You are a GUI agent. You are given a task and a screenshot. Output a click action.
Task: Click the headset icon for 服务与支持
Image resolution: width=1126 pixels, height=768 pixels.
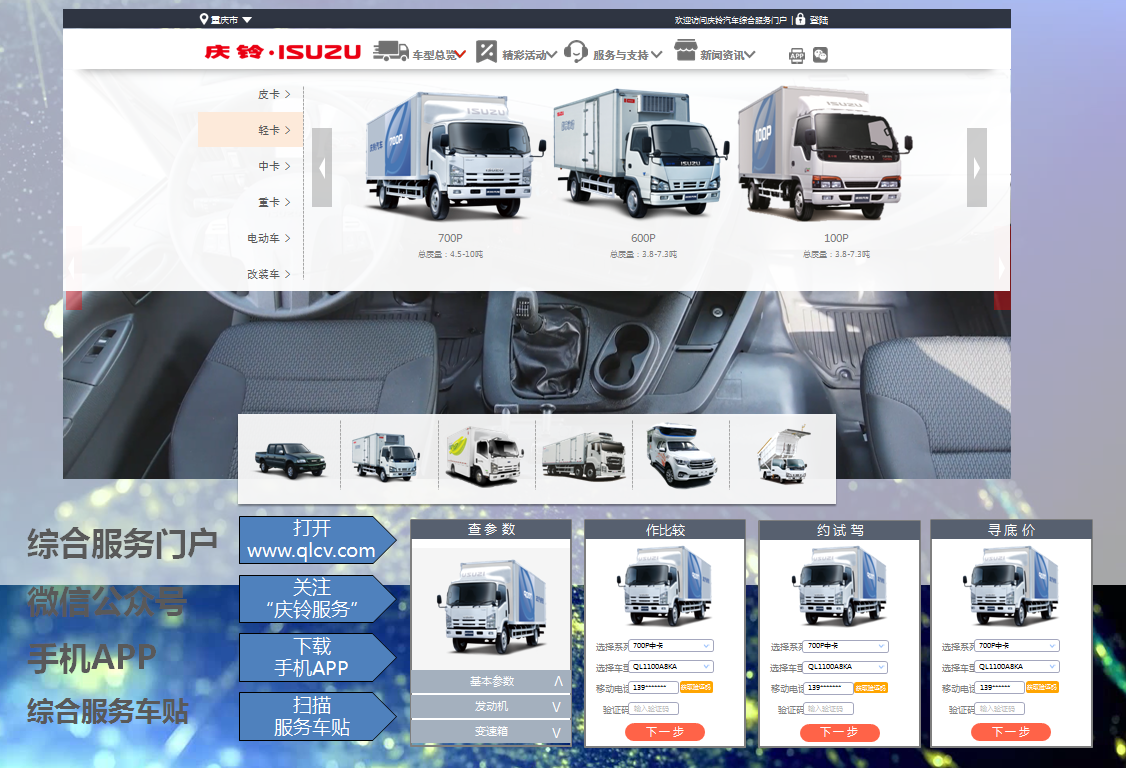coord(576,51)
